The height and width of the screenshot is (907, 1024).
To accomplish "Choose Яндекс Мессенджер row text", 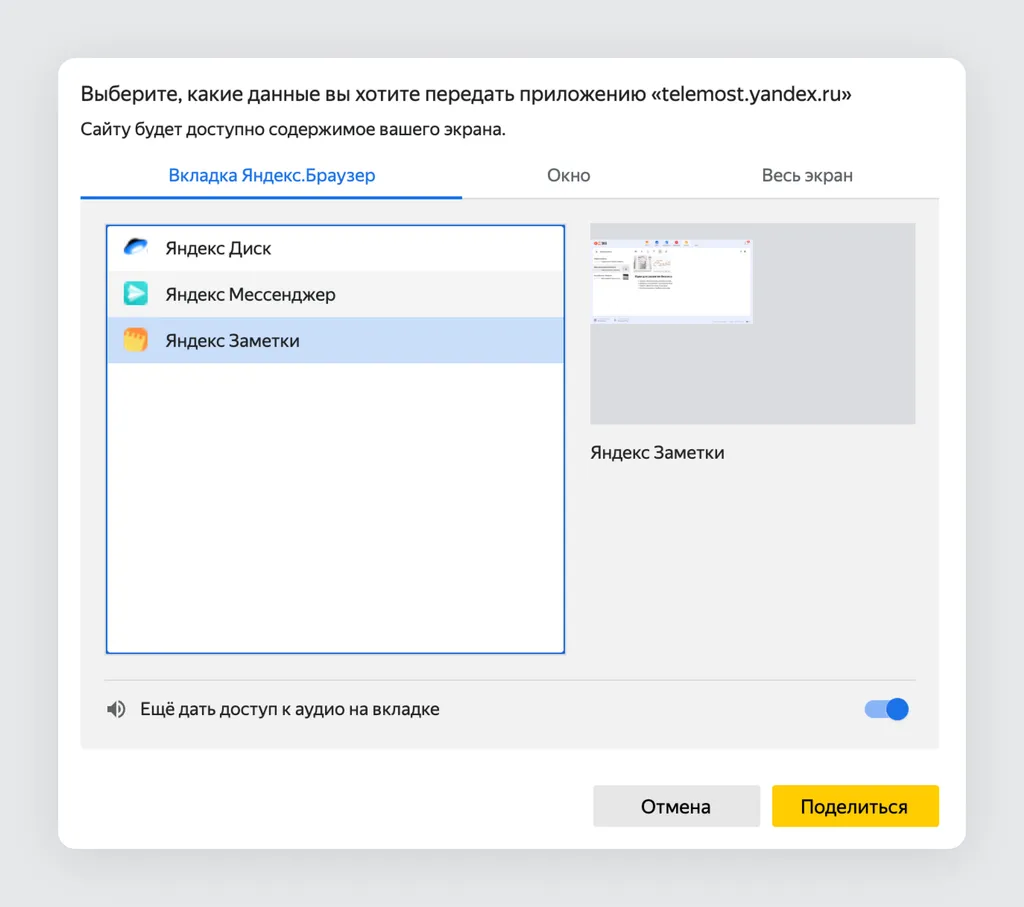I will 250,294.
